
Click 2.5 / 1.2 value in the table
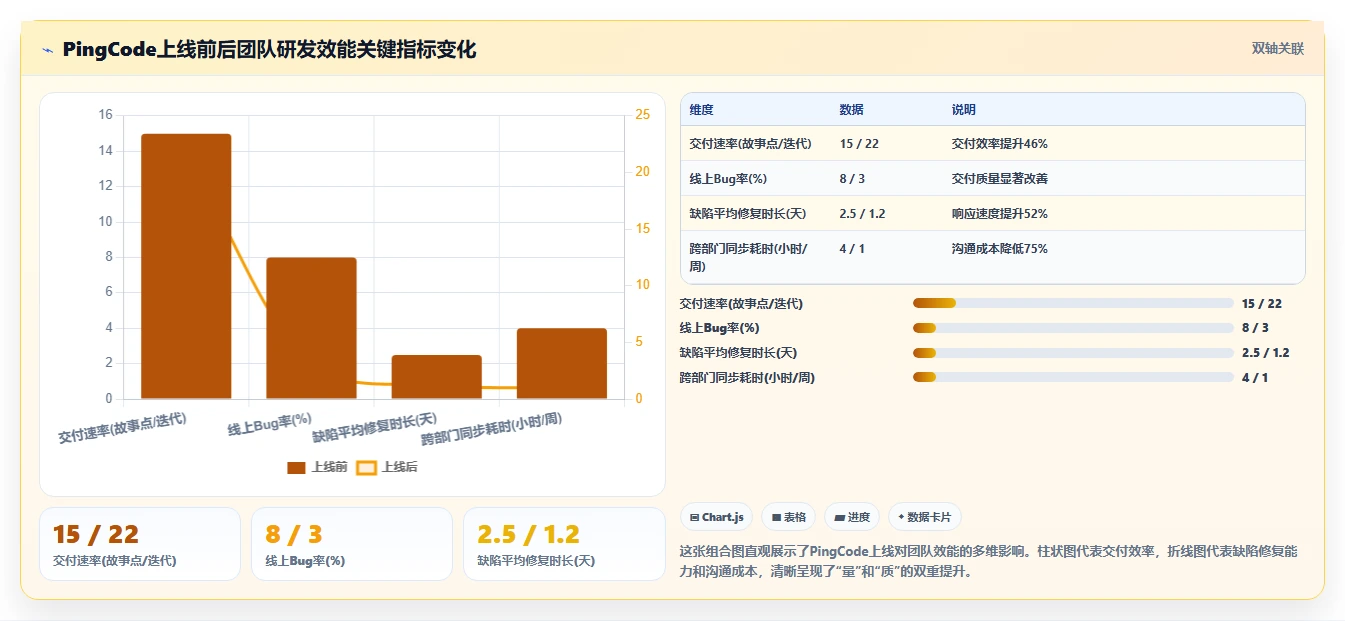coord(862,213)
